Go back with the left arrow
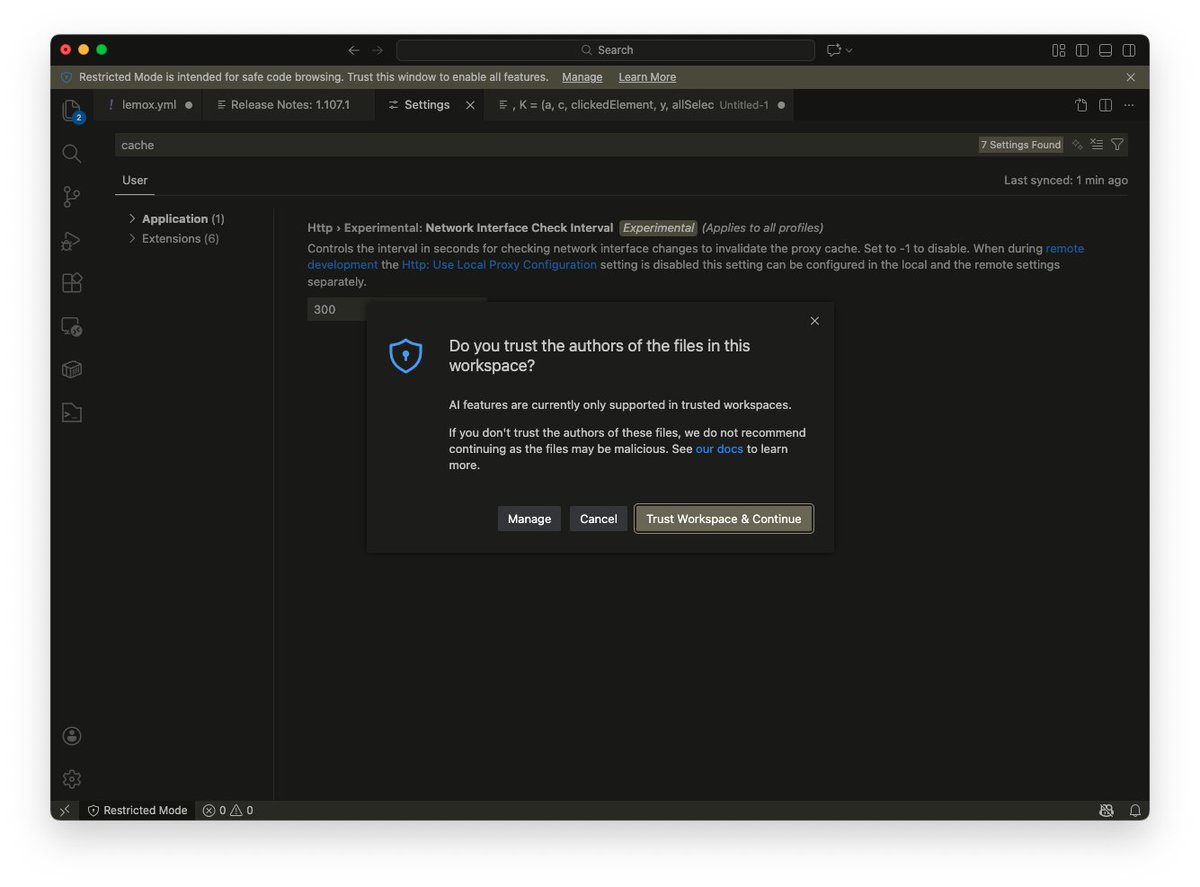 (353, 50)
